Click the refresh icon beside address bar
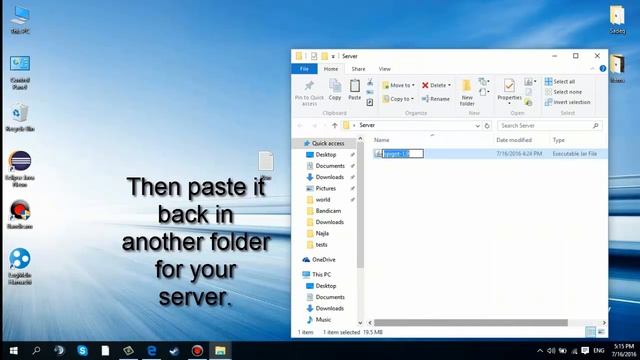 (487, 126)
